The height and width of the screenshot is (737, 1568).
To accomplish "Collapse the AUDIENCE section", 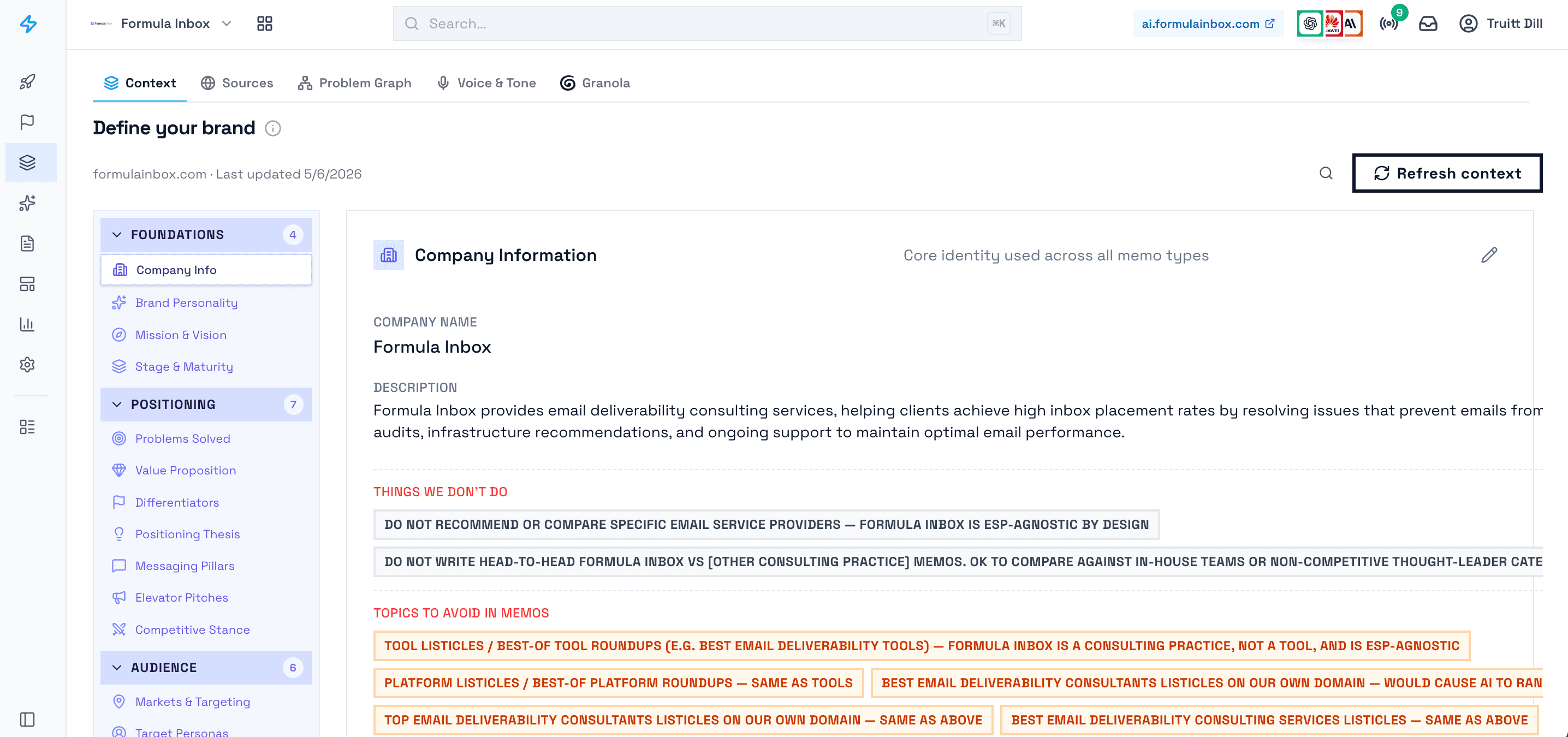I will [206, 668].
